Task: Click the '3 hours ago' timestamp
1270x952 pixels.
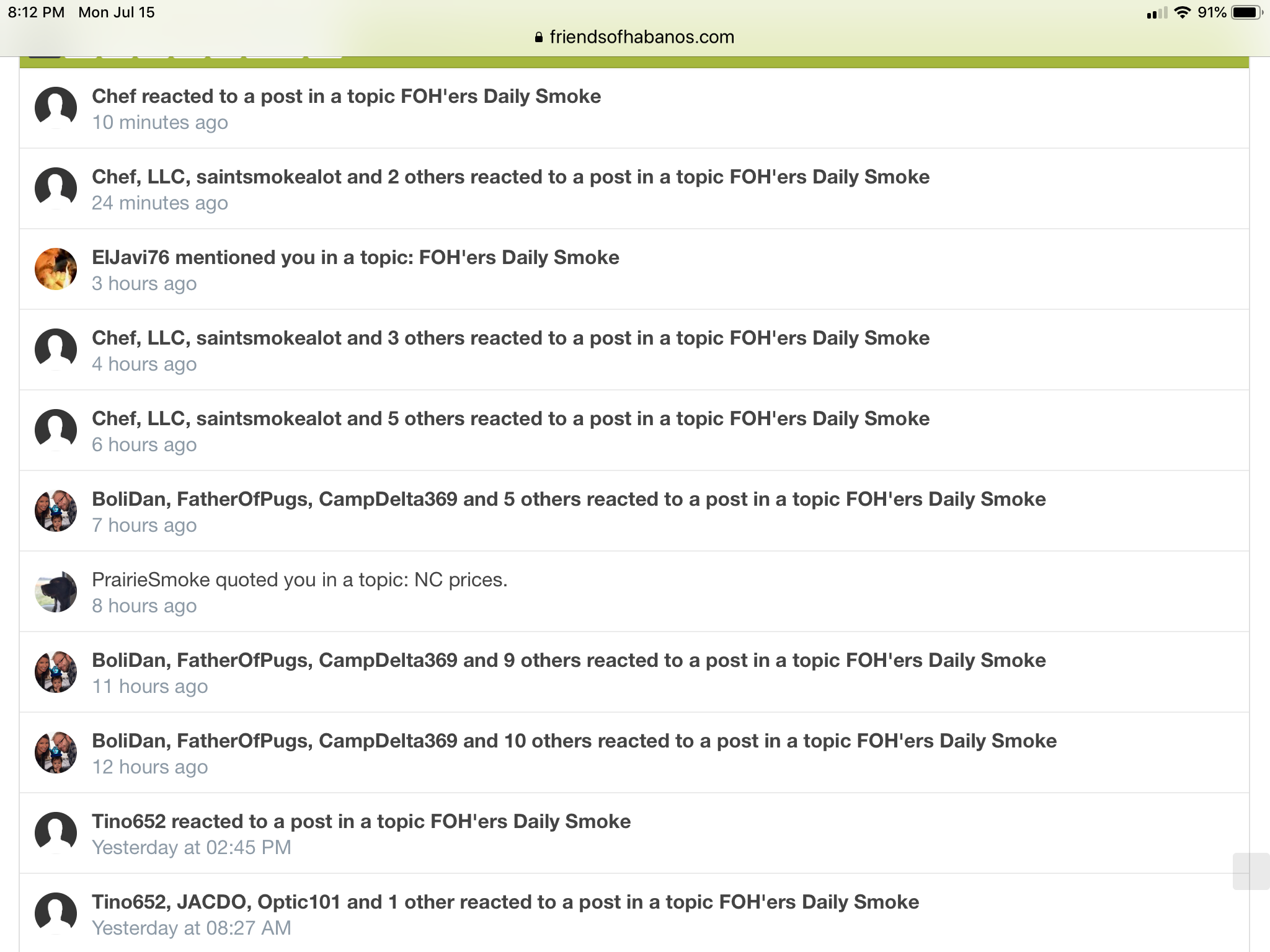Action: pos(144,283)
